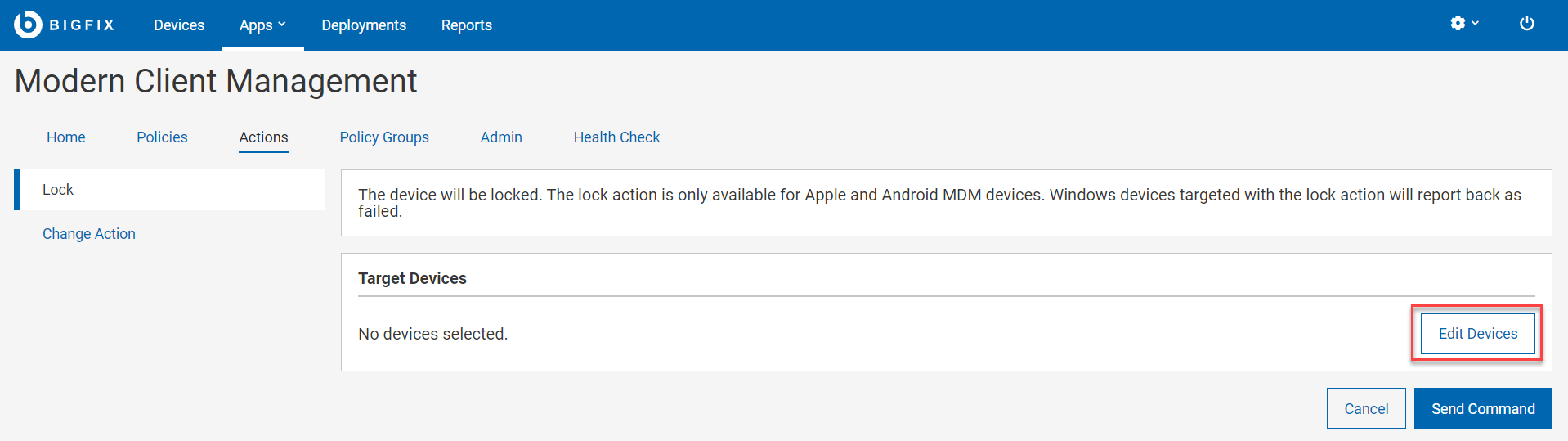Go to the Admin tab
Screen dimensions: 1568x441
click(x=501, y=137)
